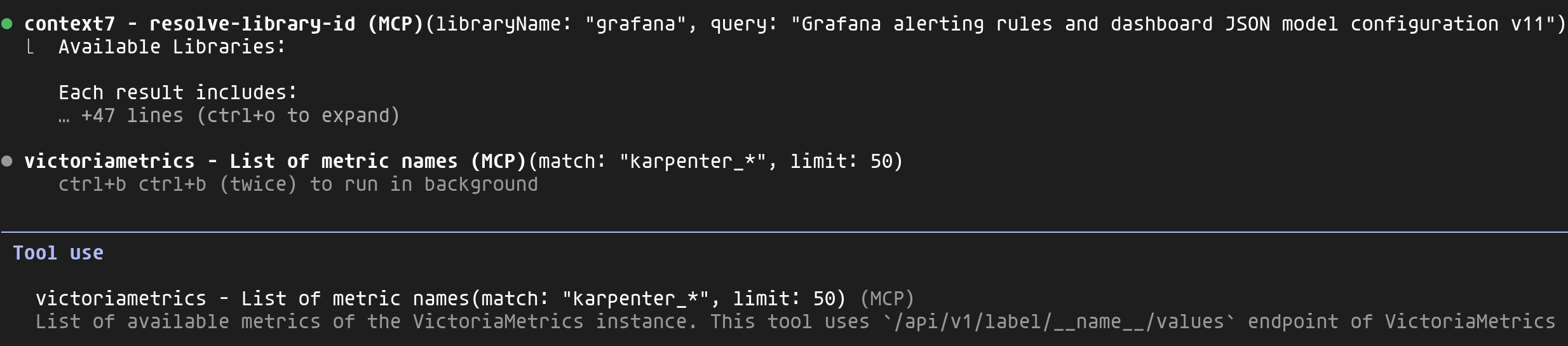
Task: Select the context7 resolve-library-id tool call header
Action: click(x=222, y=24)
